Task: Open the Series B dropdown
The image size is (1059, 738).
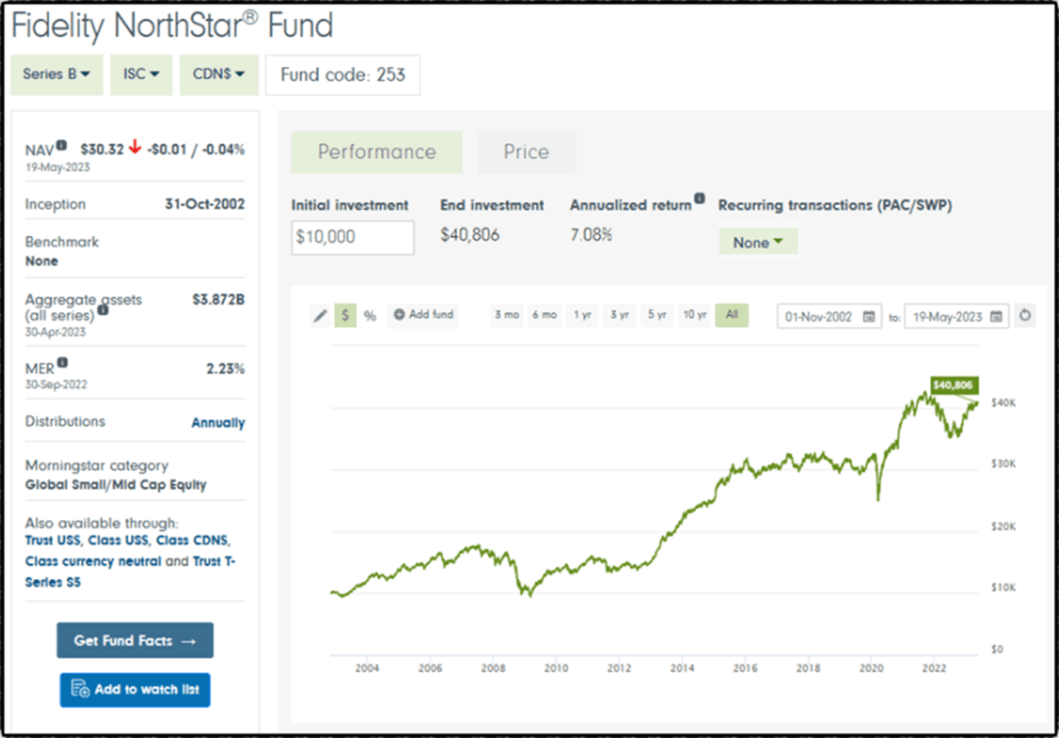Action: click(x=57, y=74)
